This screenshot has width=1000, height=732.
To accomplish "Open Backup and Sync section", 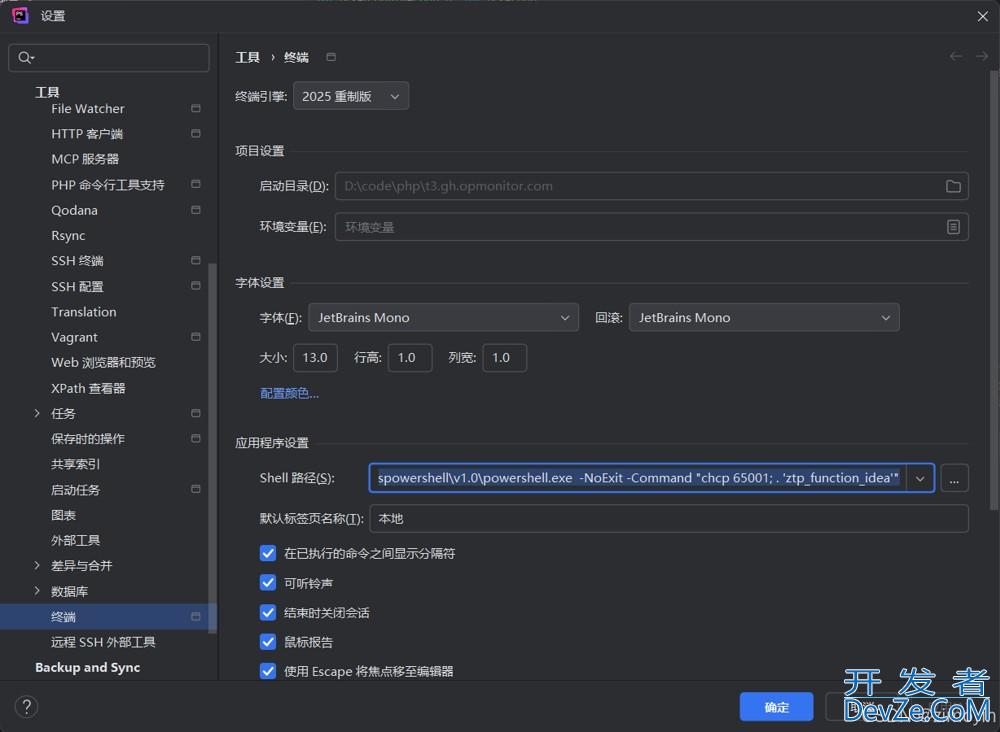I will (x=87, y=668).
